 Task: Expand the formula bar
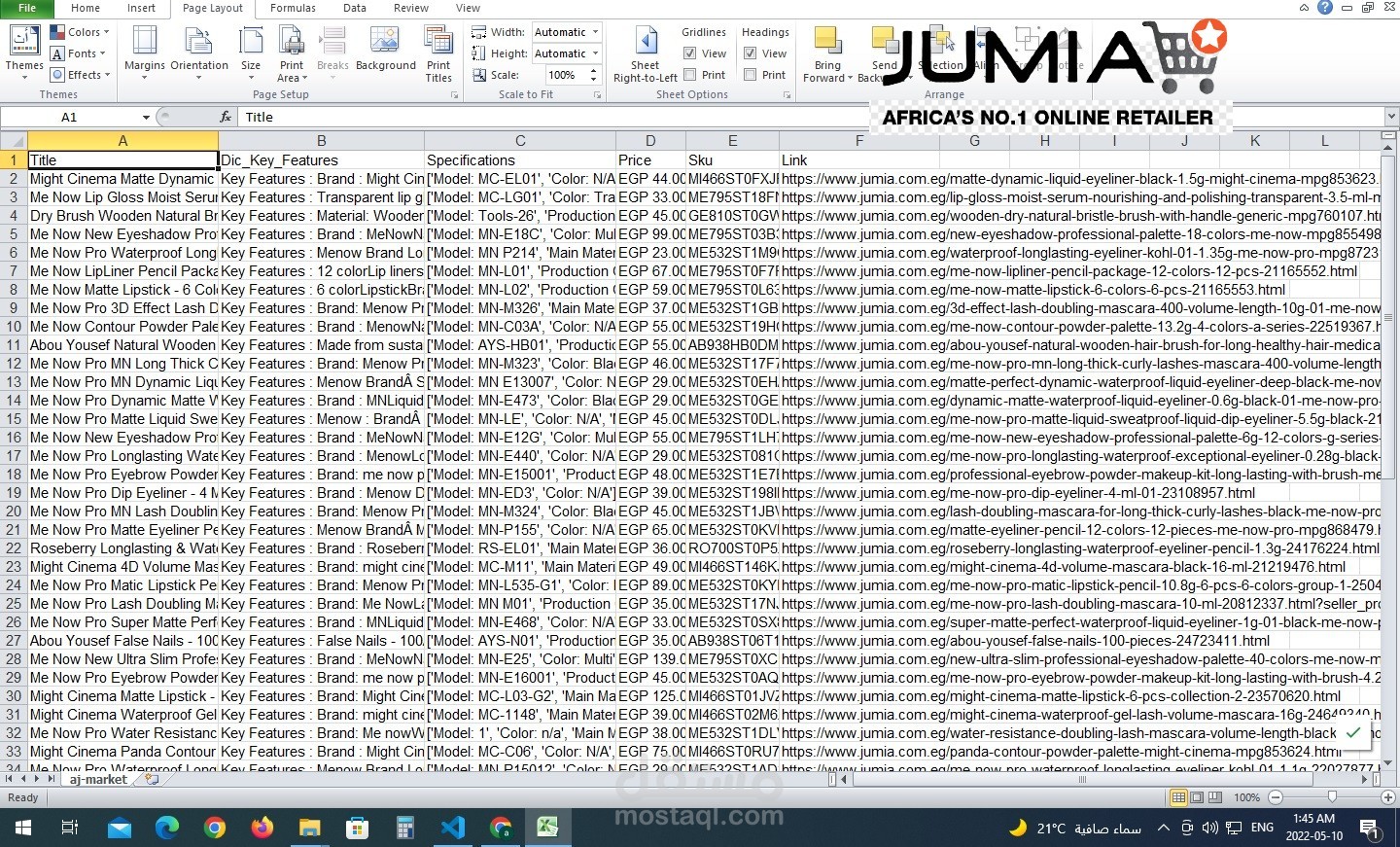[x=1391, y=117]
